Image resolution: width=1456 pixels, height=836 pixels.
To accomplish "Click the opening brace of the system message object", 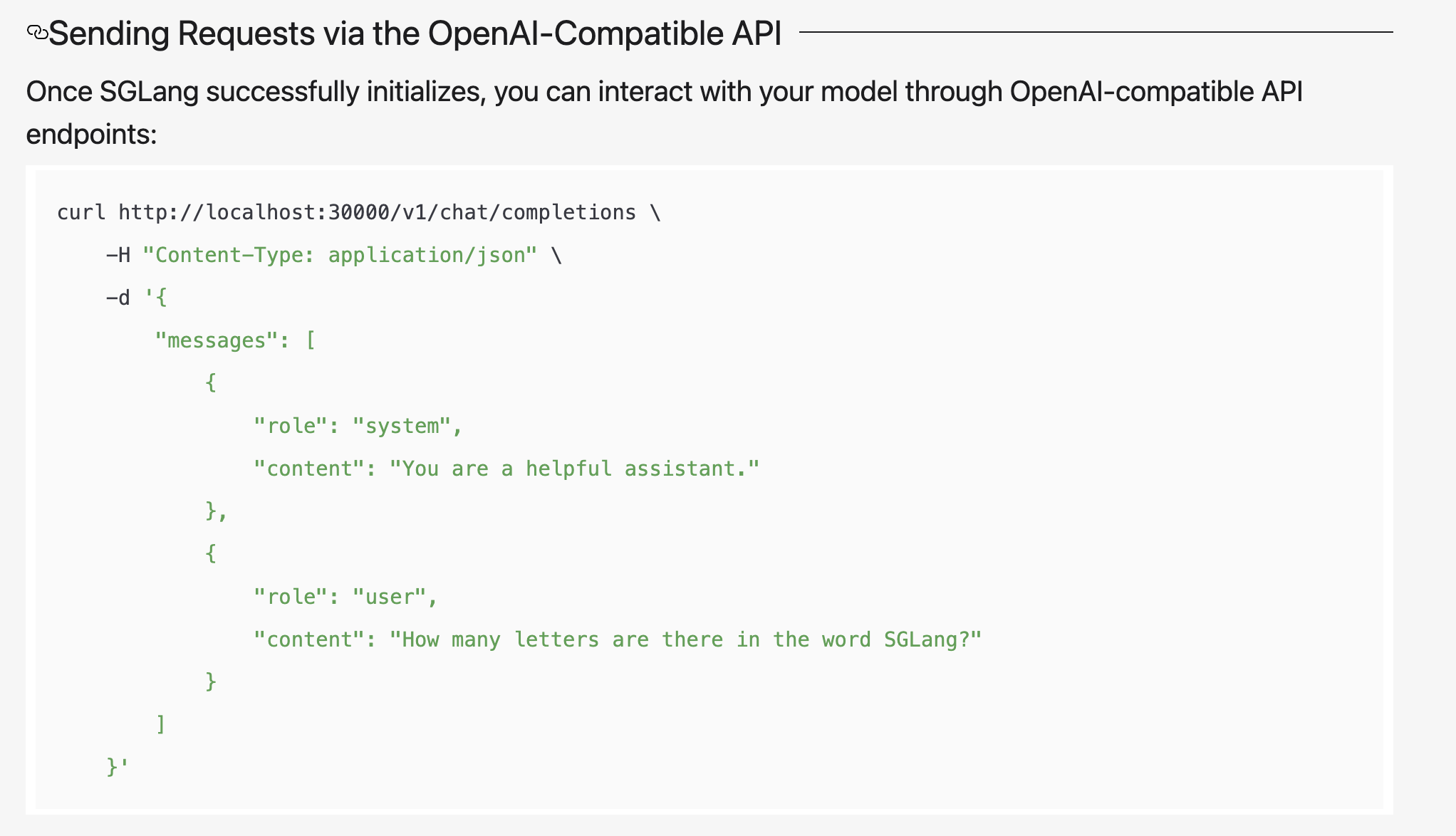I will coord(211,383).
